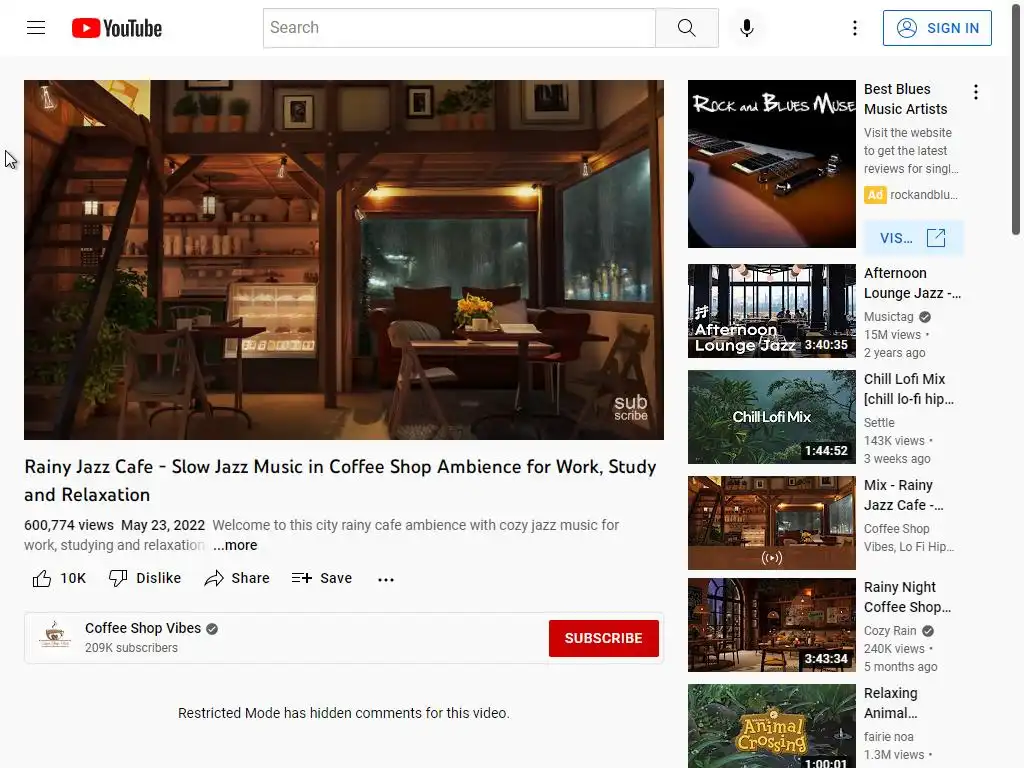Click the '209K subscribers' text
The image size is (1024, 768).
click(x=131, y=648)
